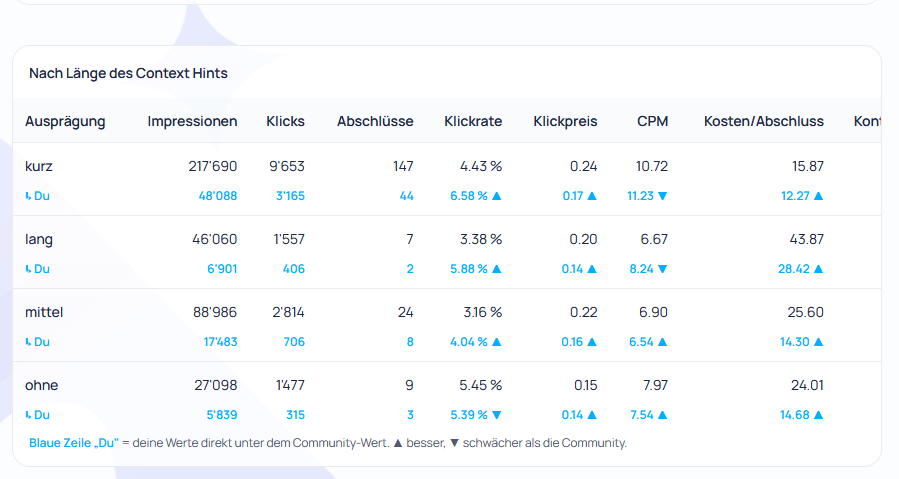Click the cost per conversion 25.60
Screen dimensions: 899x479
[x=806, y=312]
